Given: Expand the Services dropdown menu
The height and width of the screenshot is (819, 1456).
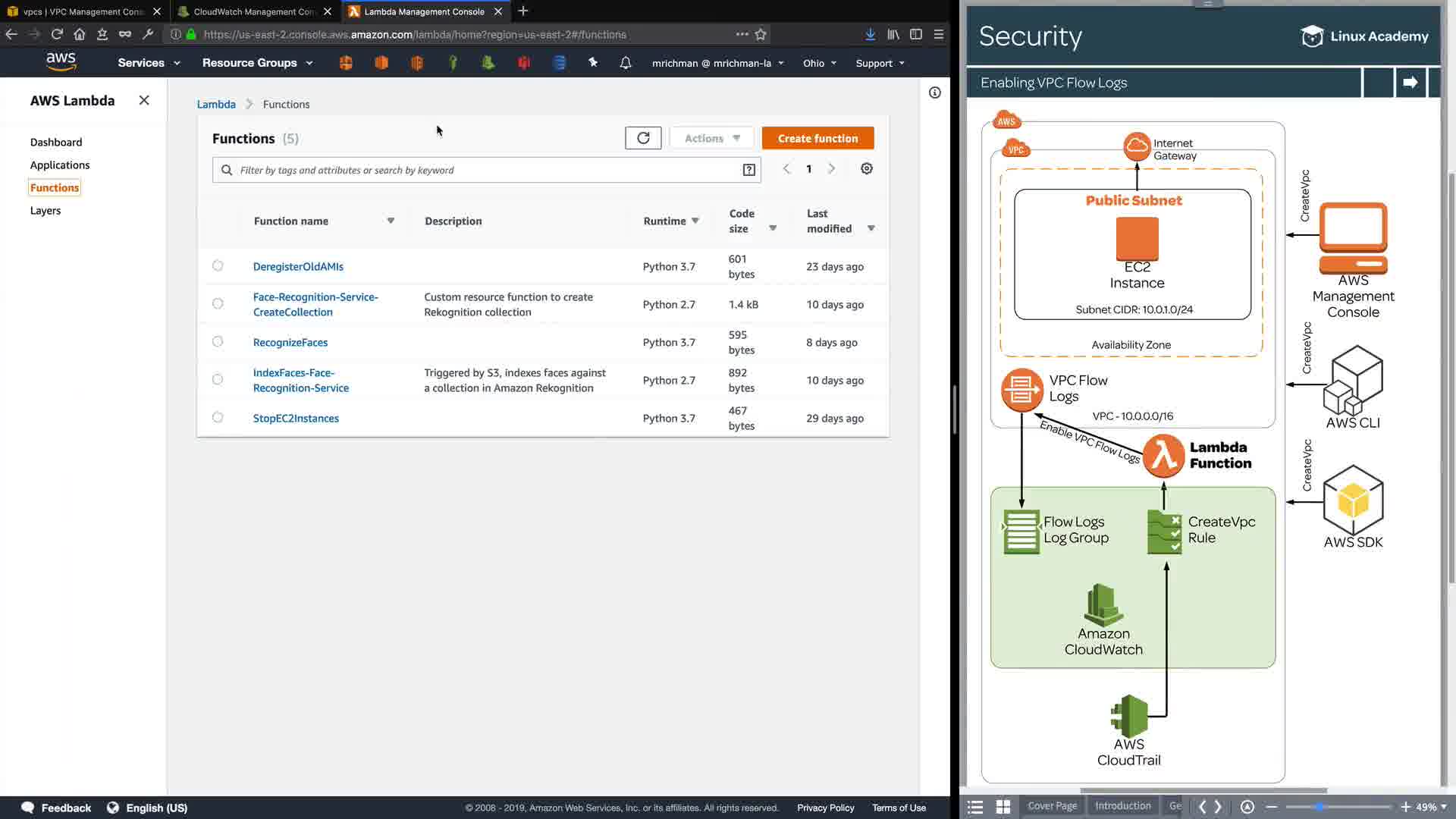Looking at the screenshot, I should pyautogui.click(x=149, y=63).
